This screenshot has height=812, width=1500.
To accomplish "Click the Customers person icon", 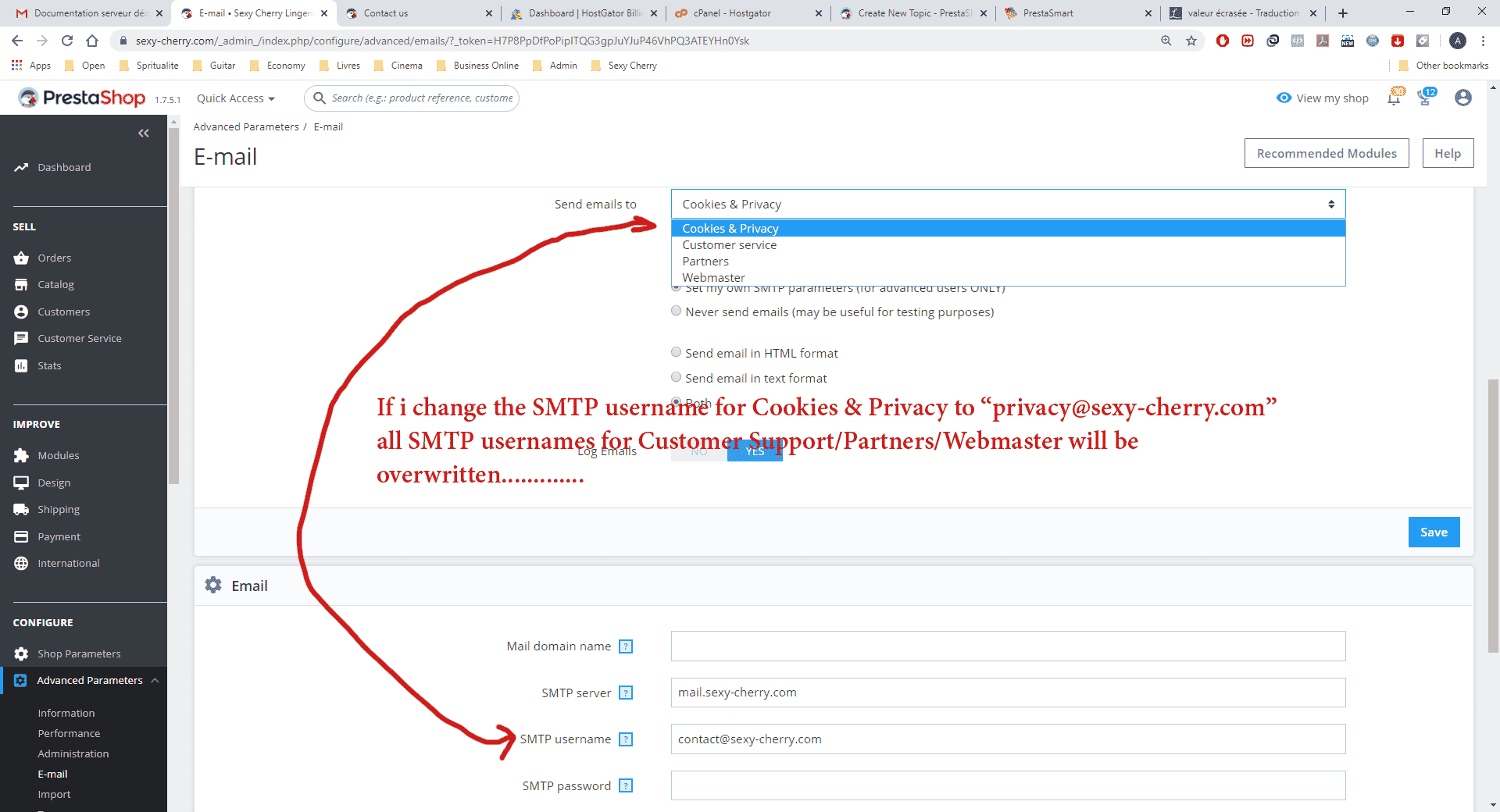I will [x=21, y=312].
